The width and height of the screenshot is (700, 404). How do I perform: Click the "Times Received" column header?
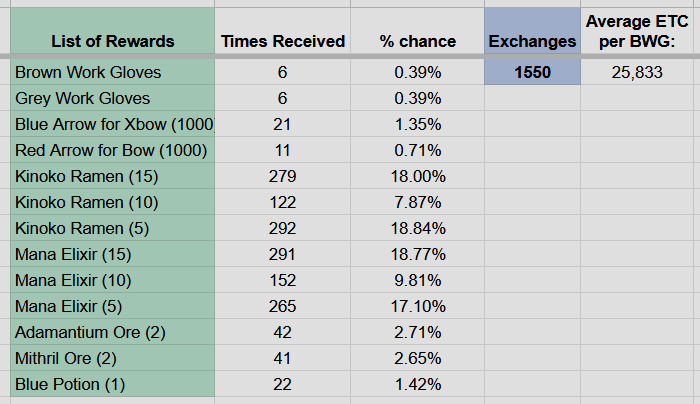coord(283,41)
